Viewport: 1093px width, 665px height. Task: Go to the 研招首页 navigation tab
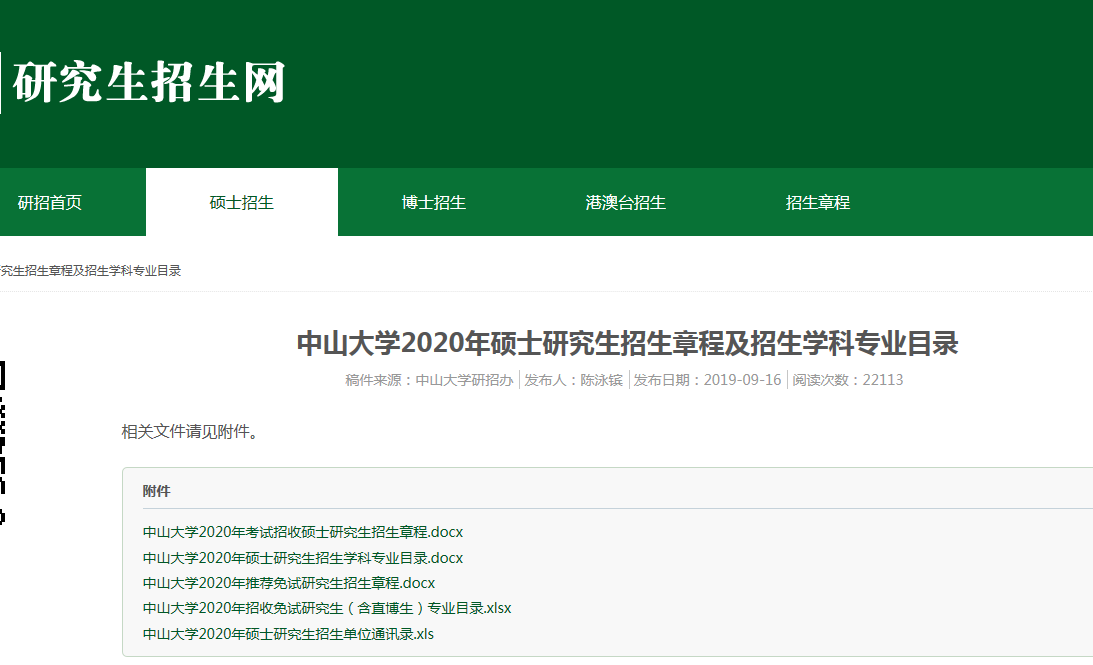[x=50, y=203]
